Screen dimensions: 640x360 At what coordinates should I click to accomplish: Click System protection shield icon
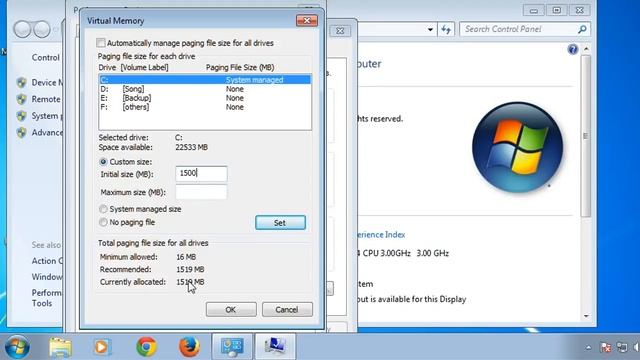[22, 116]
